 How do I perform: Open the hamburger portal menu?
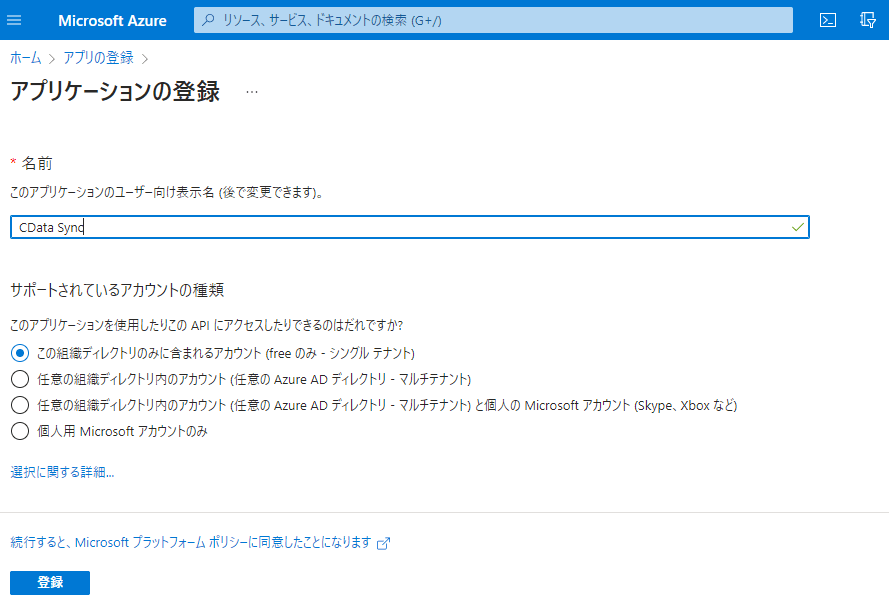click(x=14, y=20)
